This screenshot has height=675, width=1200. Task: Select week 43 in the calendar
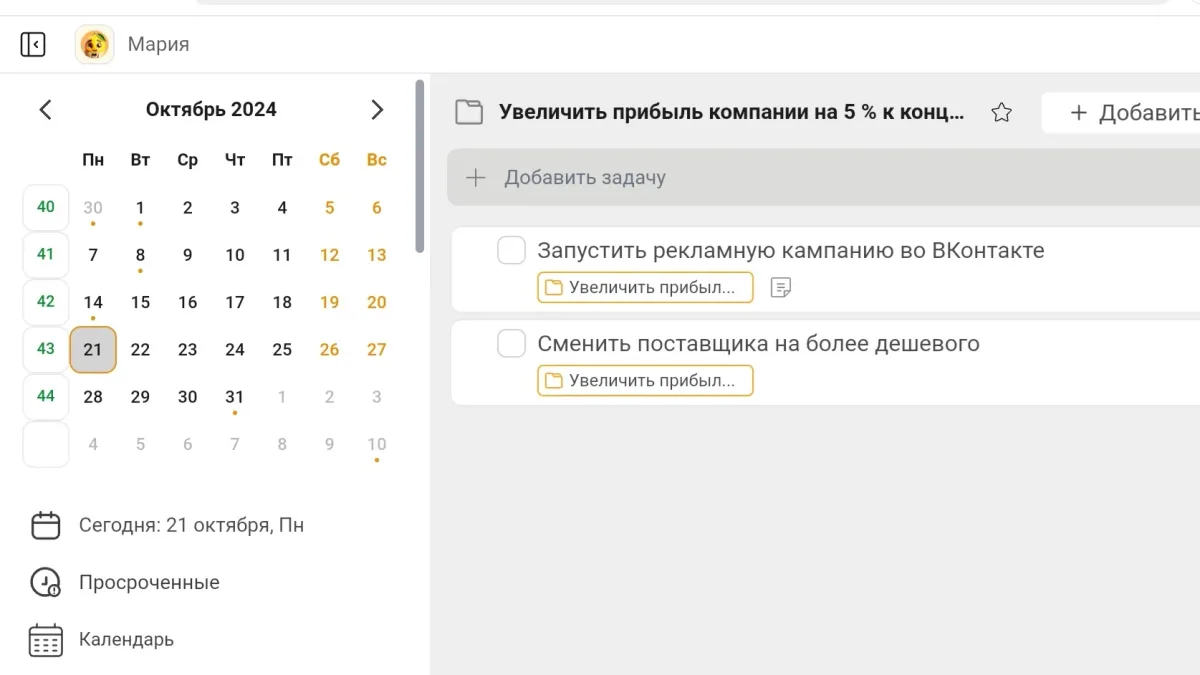pos(46,349)
